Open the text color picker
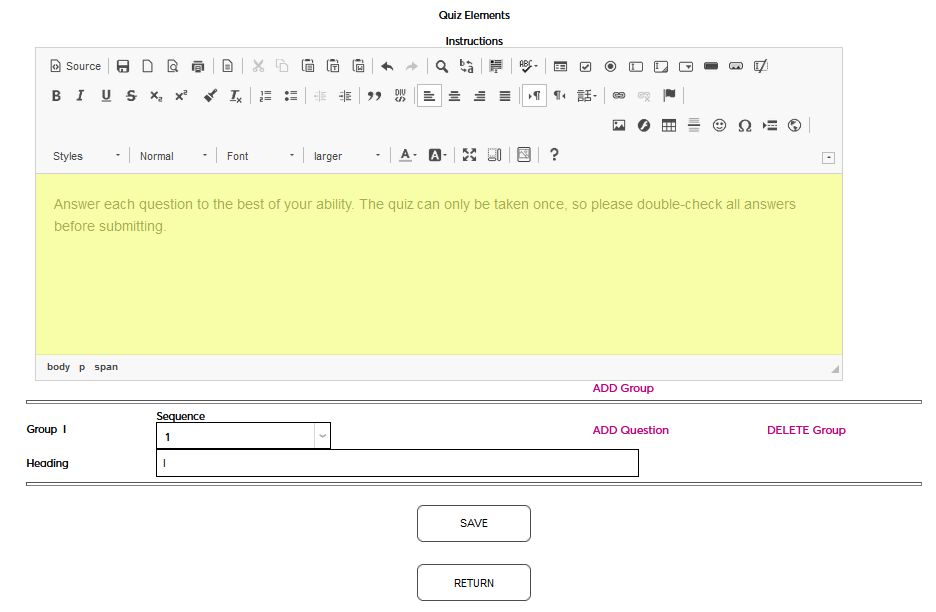This screenshot has width=936, height=612. 408,156
